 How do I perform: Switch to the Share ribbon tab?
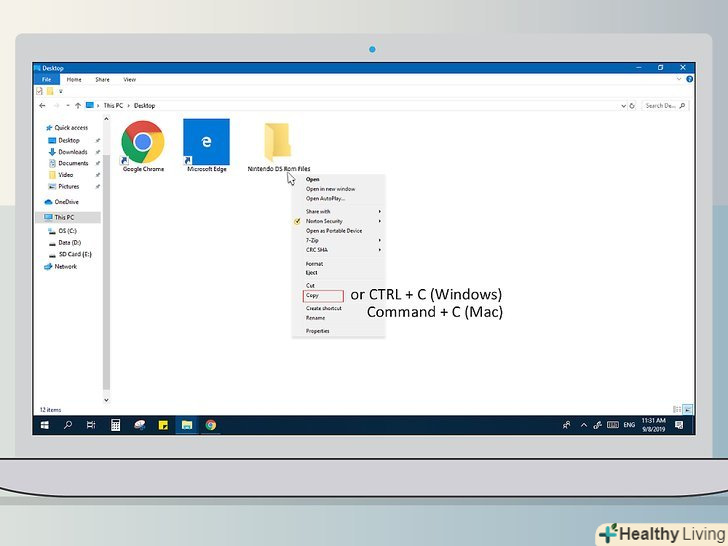click(x=103, y=79)
